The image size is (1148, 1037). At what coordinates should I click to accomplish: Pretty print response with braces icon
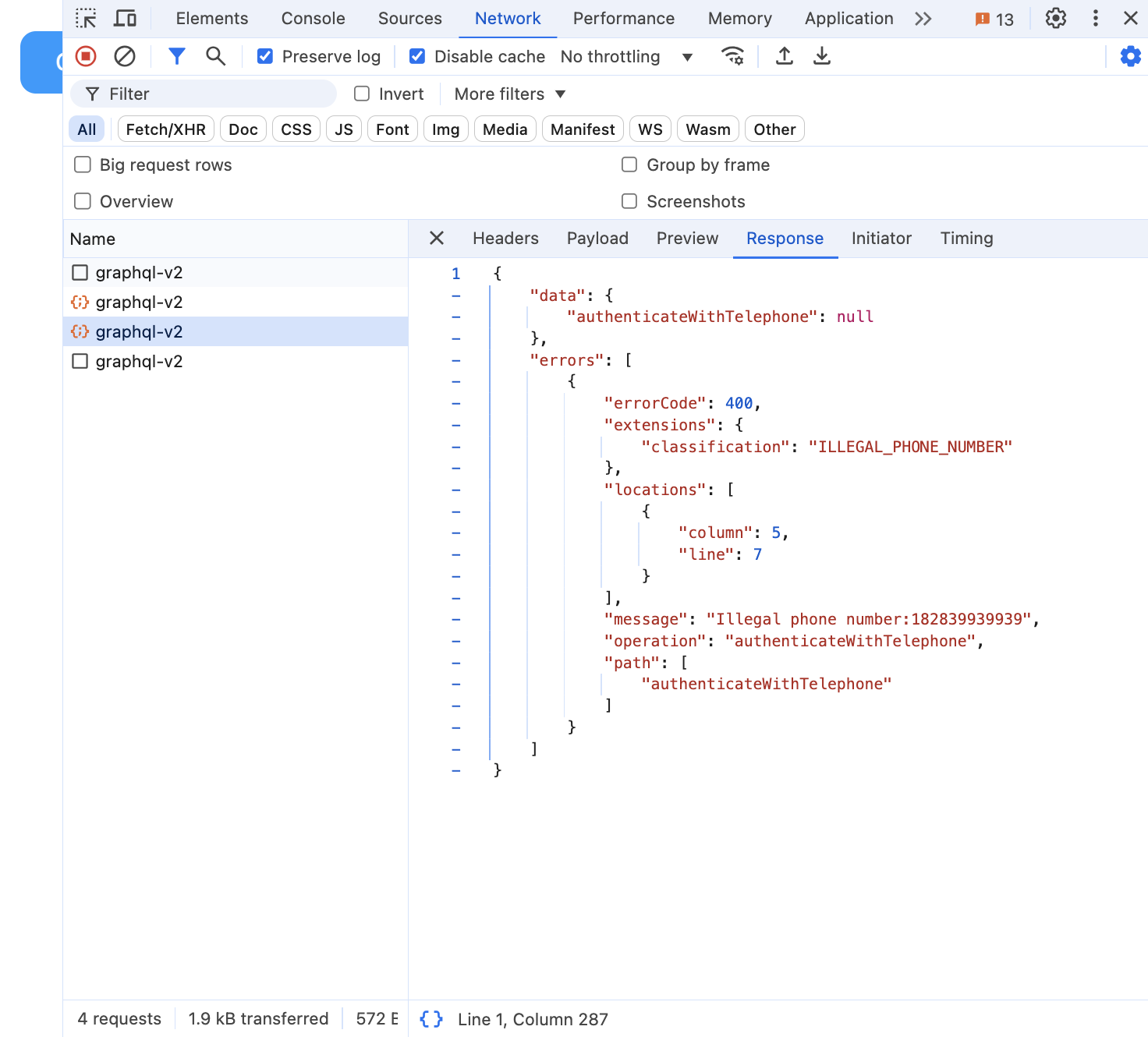tap(431, 1019)
